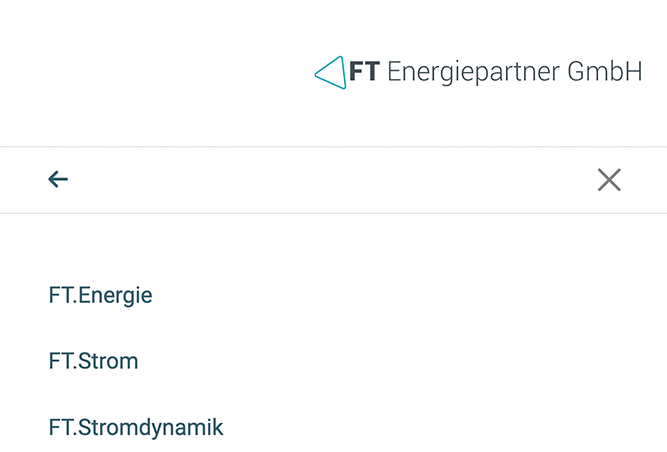Visit homepage via the header logo triangle
Image resolution: width=667 pixels, height=452 pixels.
(x=331, y=73)
